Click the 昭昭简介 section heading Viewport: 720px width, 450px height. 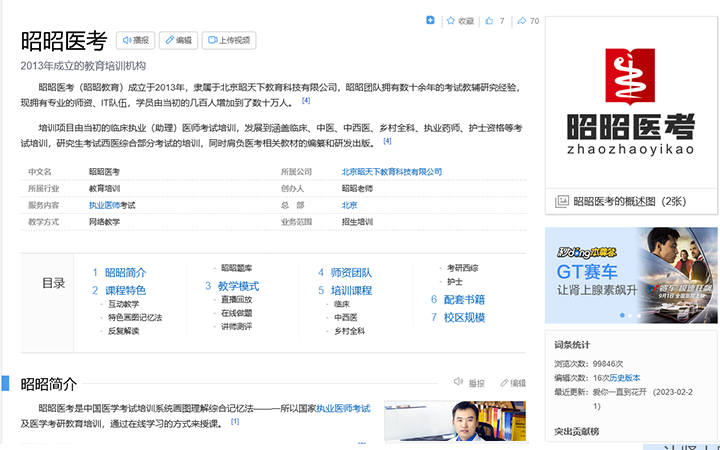pyautogui.click(x=49, y=384)
